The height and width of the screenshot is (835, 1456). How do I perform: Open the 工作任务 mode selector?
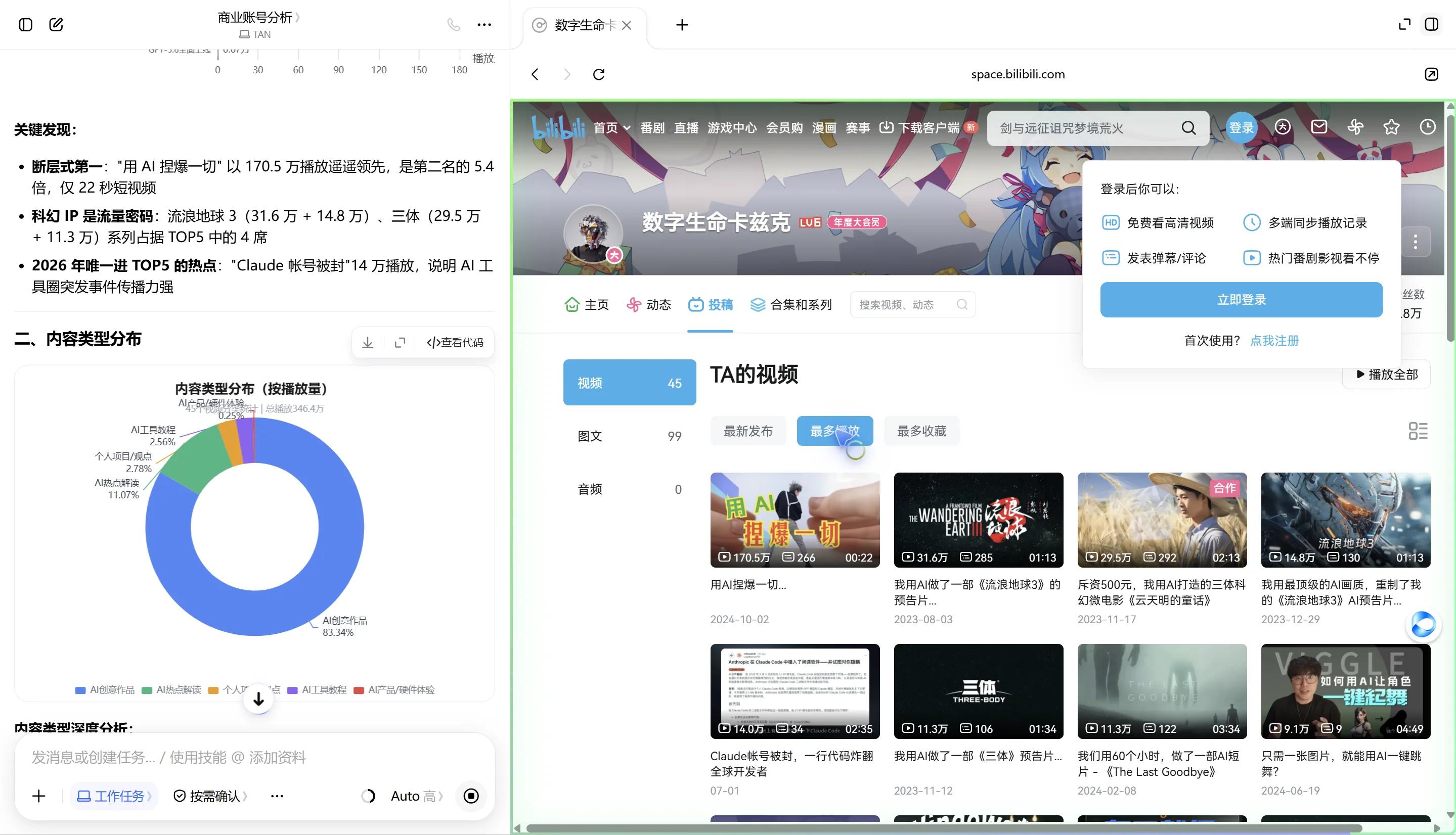tap(114, 796)
